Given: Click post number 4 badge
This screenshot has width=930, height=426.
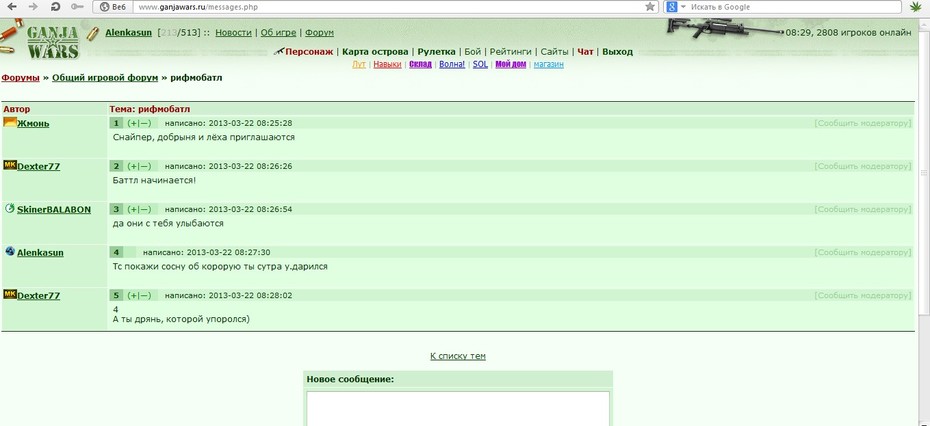Looking at the screenshot, I should click(x=116, y=253).
